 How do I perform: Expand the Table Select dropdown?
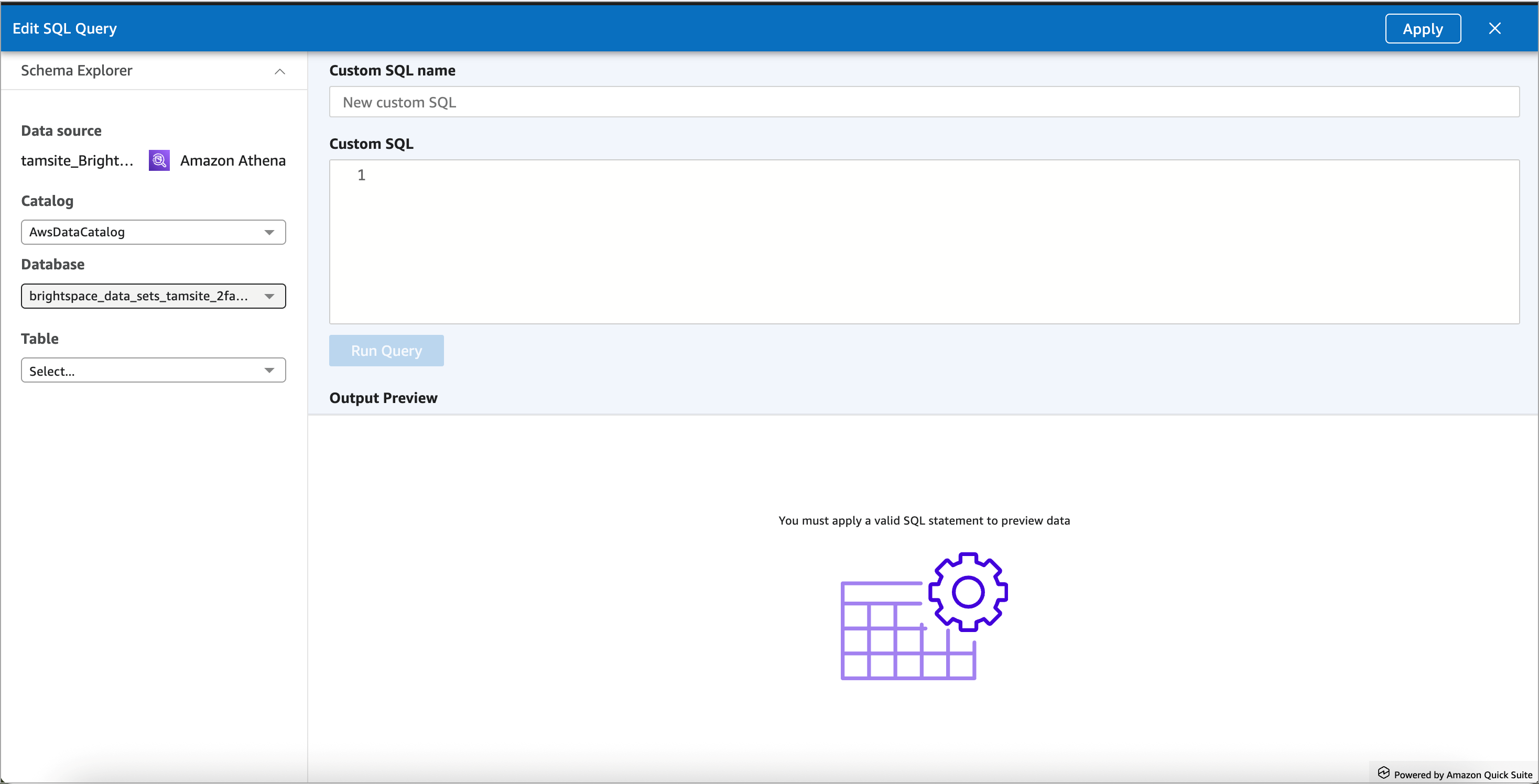[x=153, y=370]
